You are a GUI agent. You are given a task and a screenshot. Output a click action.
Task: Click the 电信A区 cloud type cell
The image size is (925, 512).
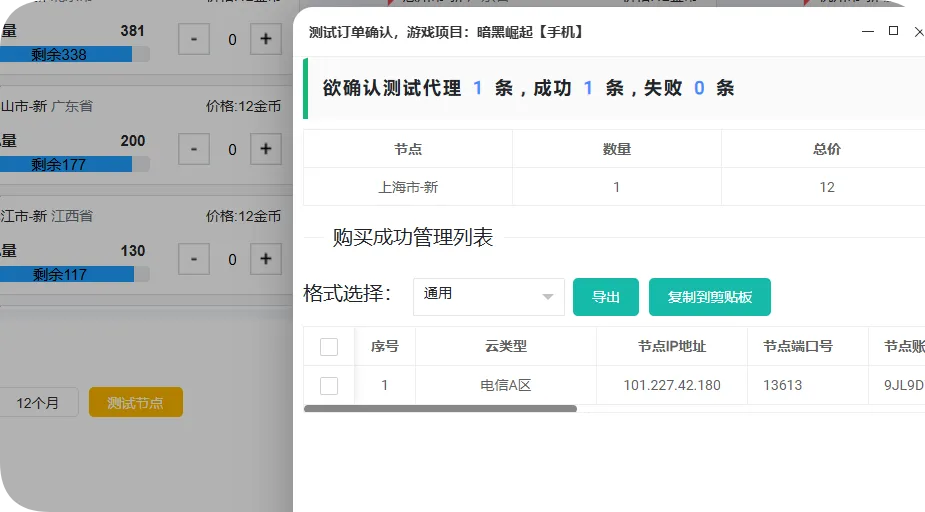(506, 385)
